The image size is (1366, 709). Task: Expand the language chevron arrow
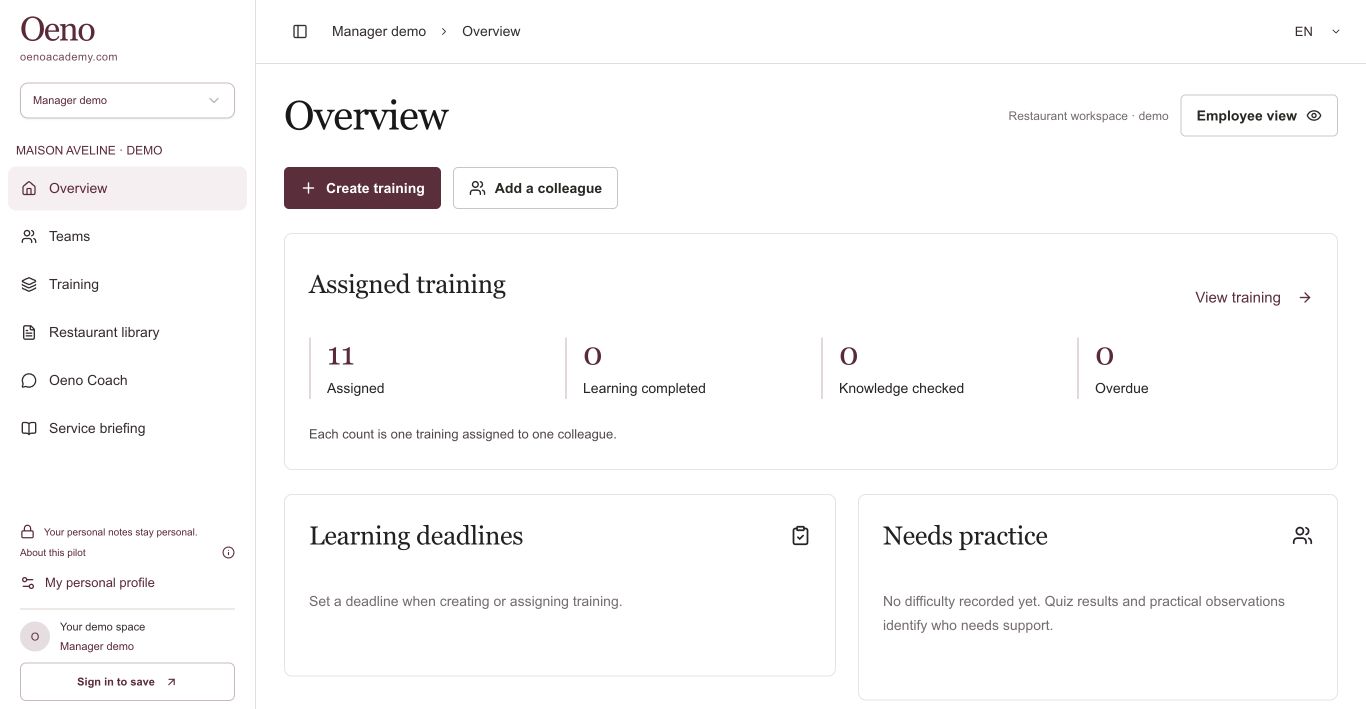pos(1335,32)
